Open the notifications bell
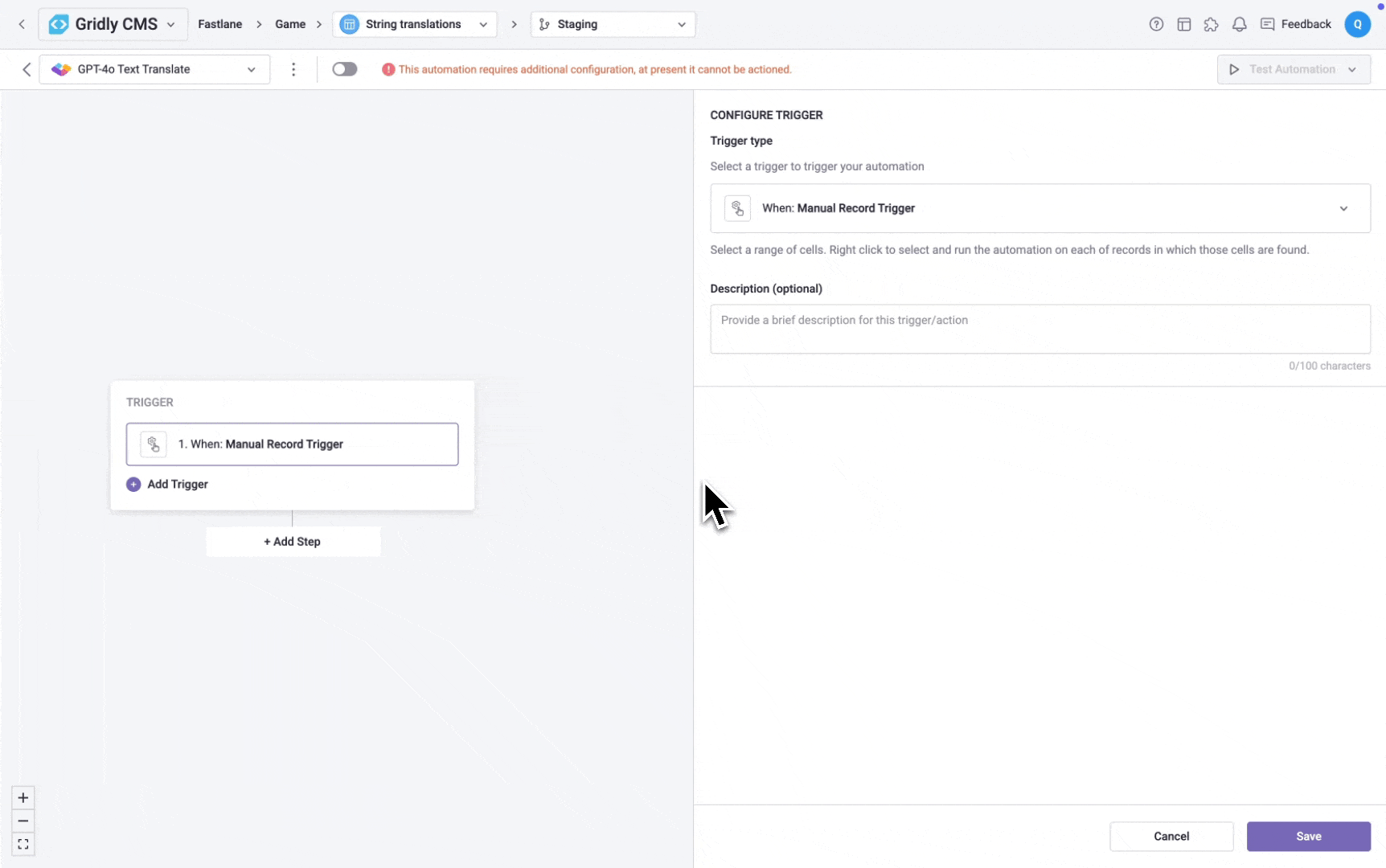1386x868 pixels. [1239, 24]
